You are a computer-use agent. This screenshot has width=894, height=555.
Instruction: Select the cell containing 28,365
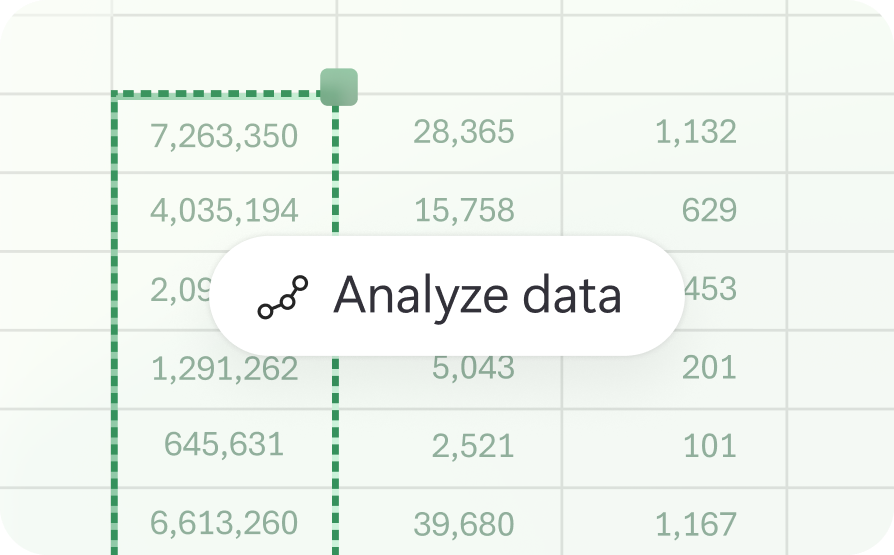coord(463,131)
